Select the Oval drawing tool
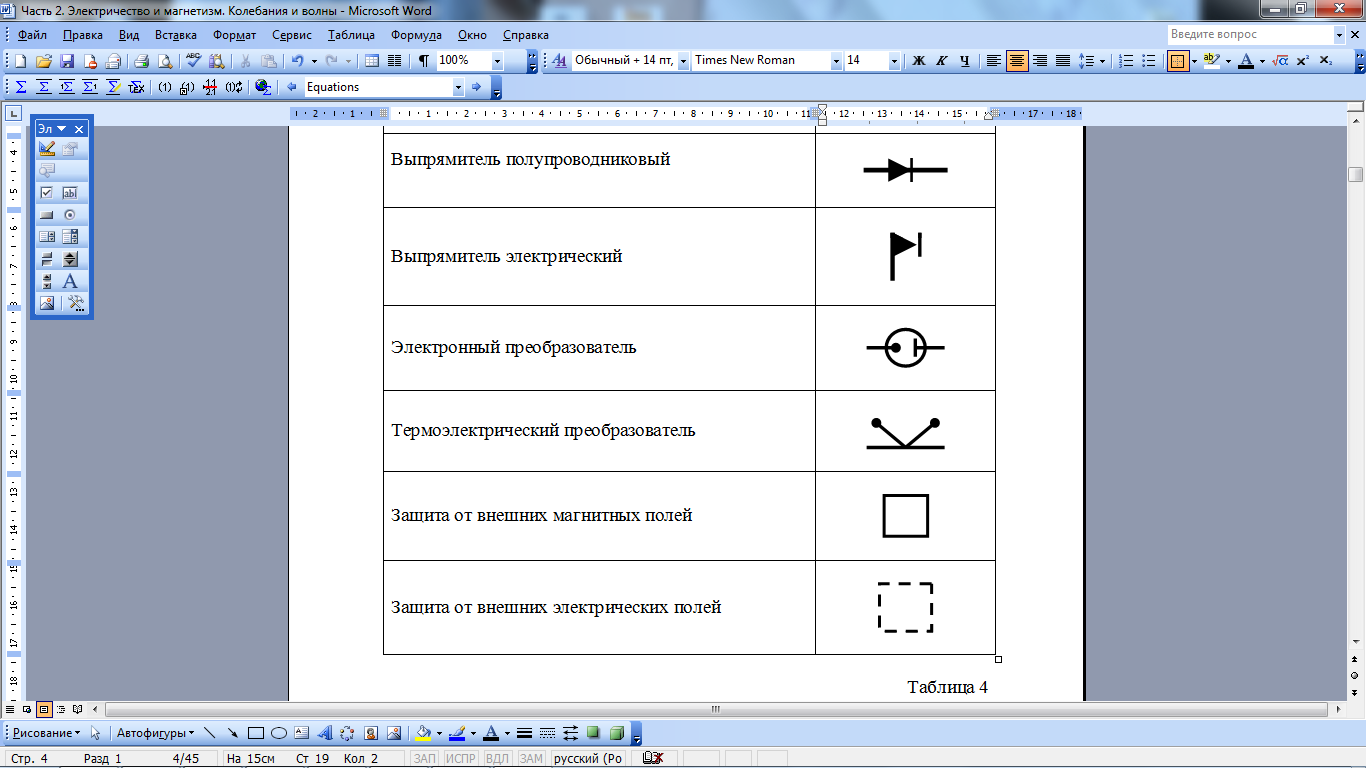 (279, 733)
